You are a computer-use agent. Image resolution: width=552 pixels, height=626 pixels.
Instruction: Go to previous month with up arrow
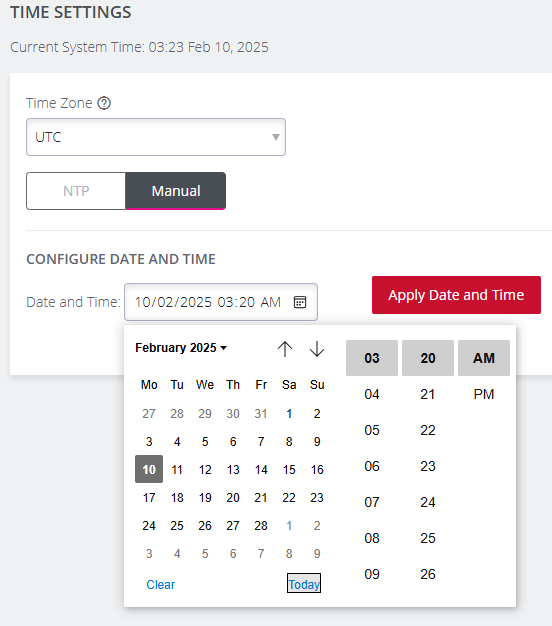pos(285,349)
